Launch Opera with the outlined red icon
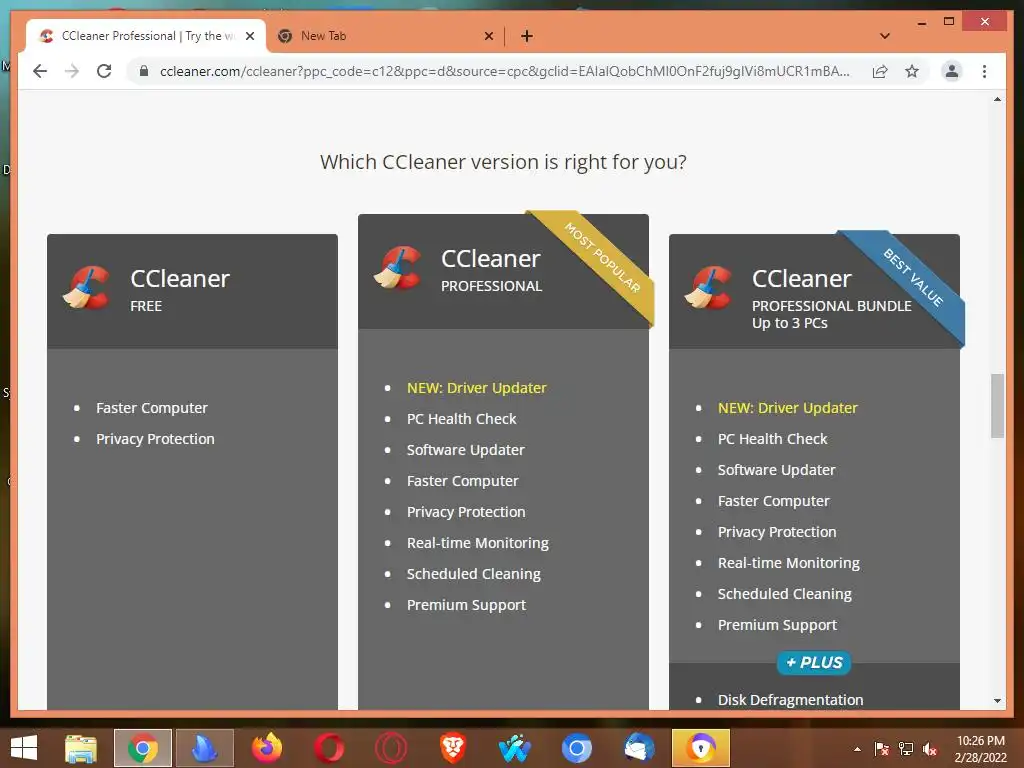The width and height of the screenshot is (1024, 768). click(391, 748)
